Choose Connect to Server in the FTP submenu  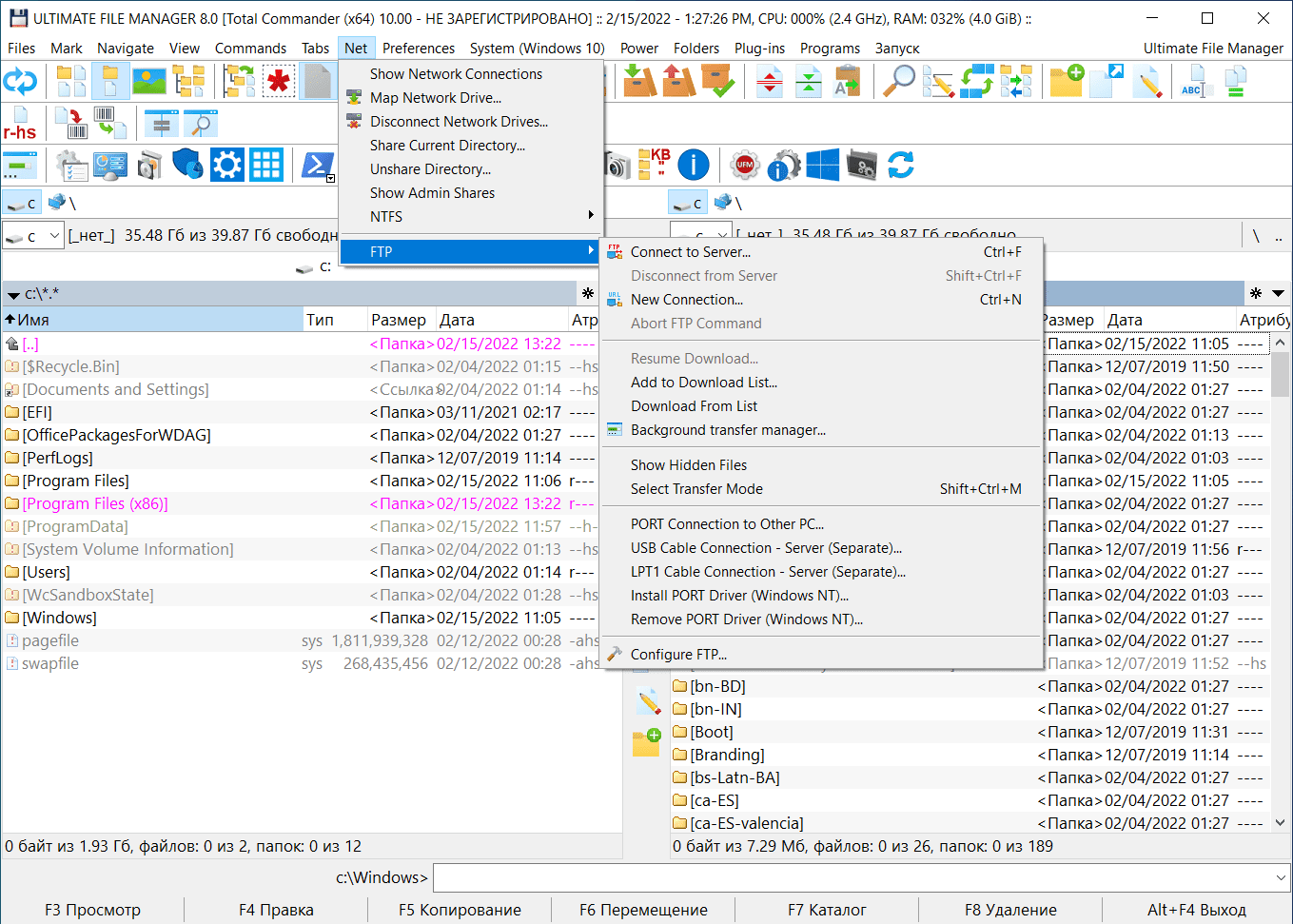822,252
